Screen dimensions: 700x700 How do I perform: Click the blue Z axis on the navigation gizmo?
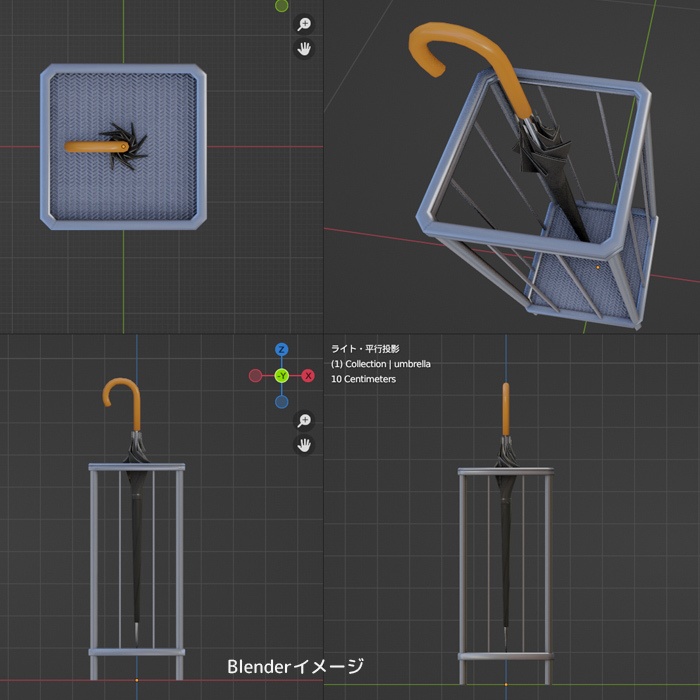[281, 350]
